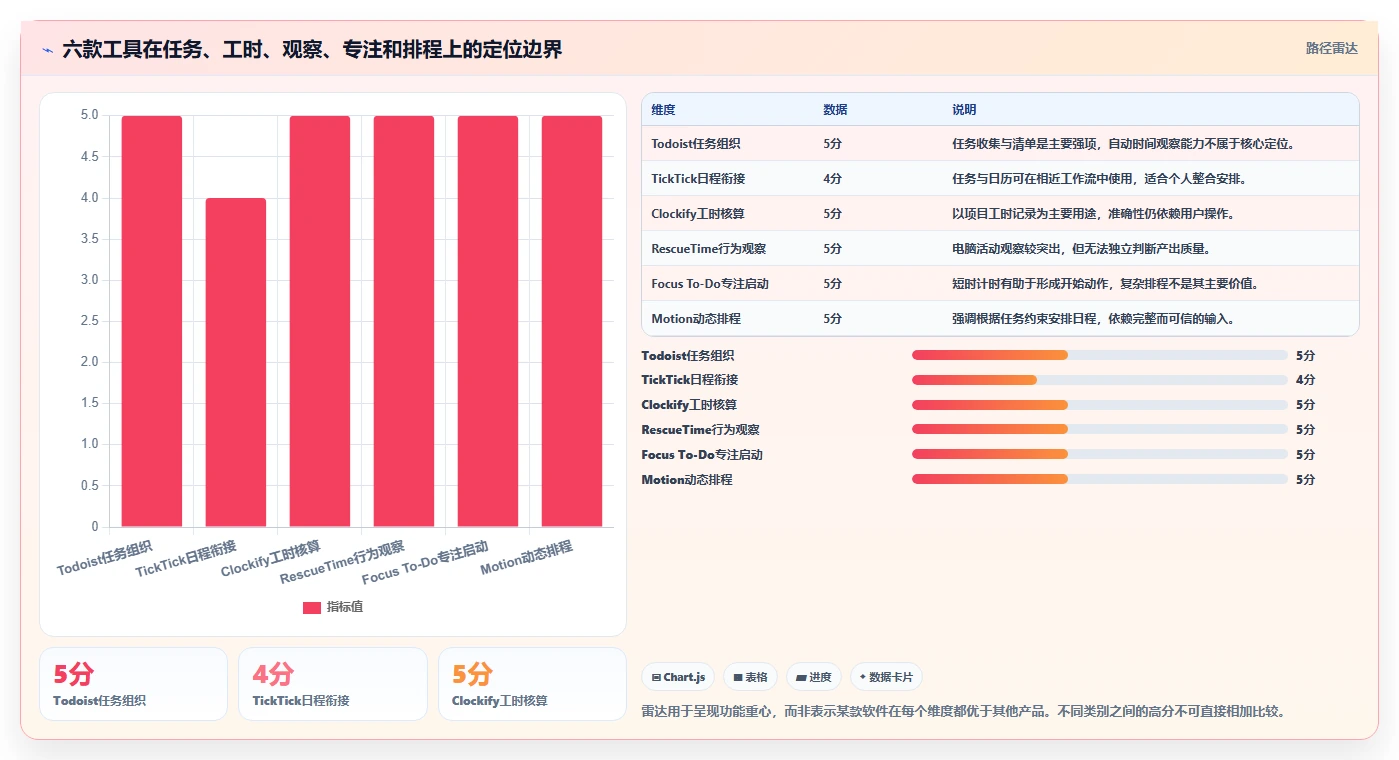Image resolution: width=1399 pixels, height=760 pixels.
Task: Click the Clockify工时核算 bar in the chart
Action: pyautogui.click(x=320, y=321)
